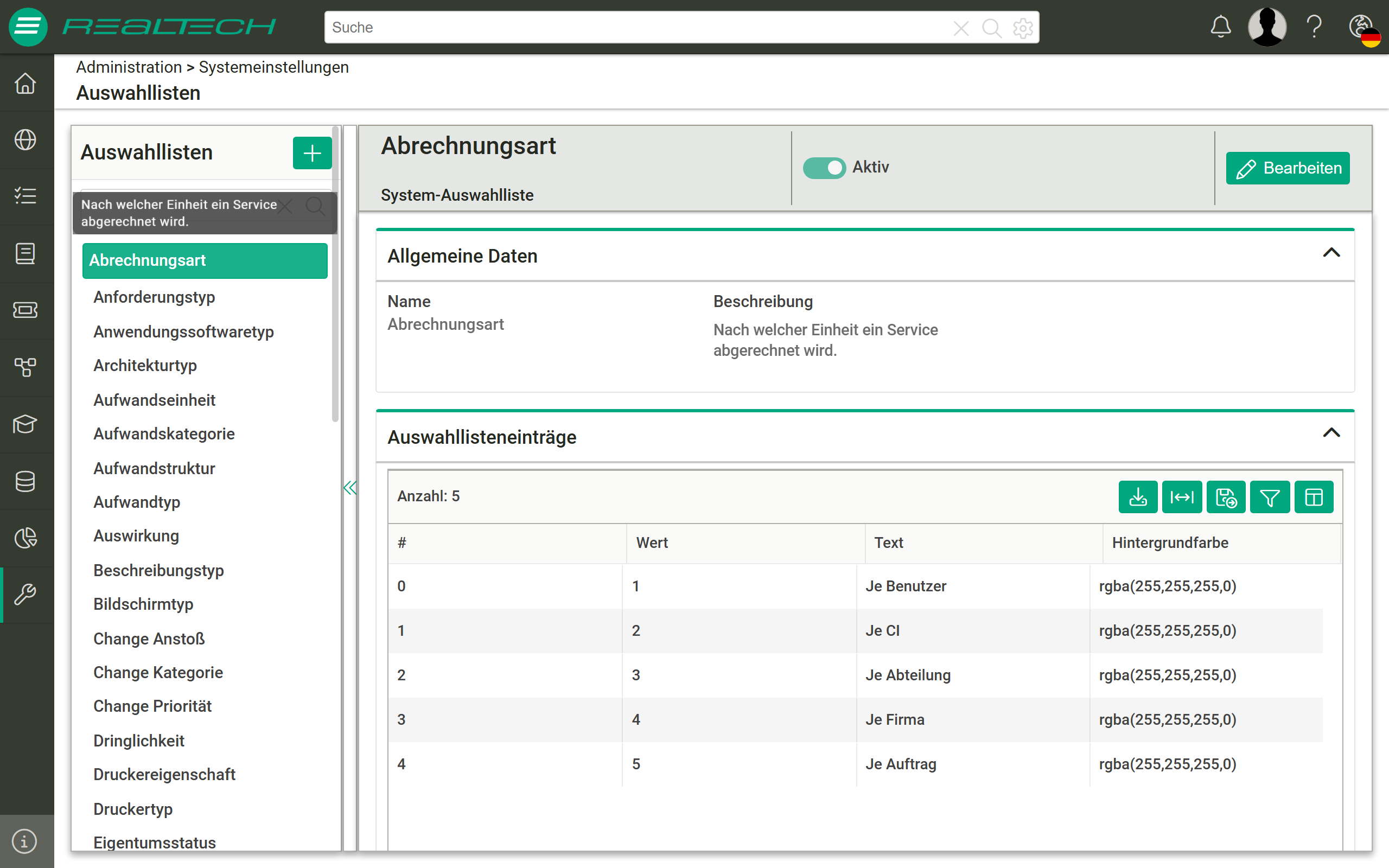Click the Hintergrundfarbe column header
The height and width of the screenshot is (868, 1389).
1170,542
